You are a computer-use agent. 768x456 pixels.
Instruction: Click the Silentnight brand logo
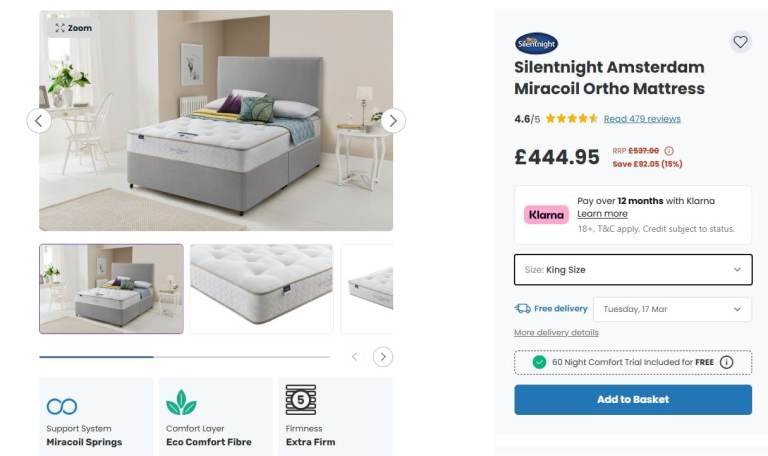pos(536,44)
